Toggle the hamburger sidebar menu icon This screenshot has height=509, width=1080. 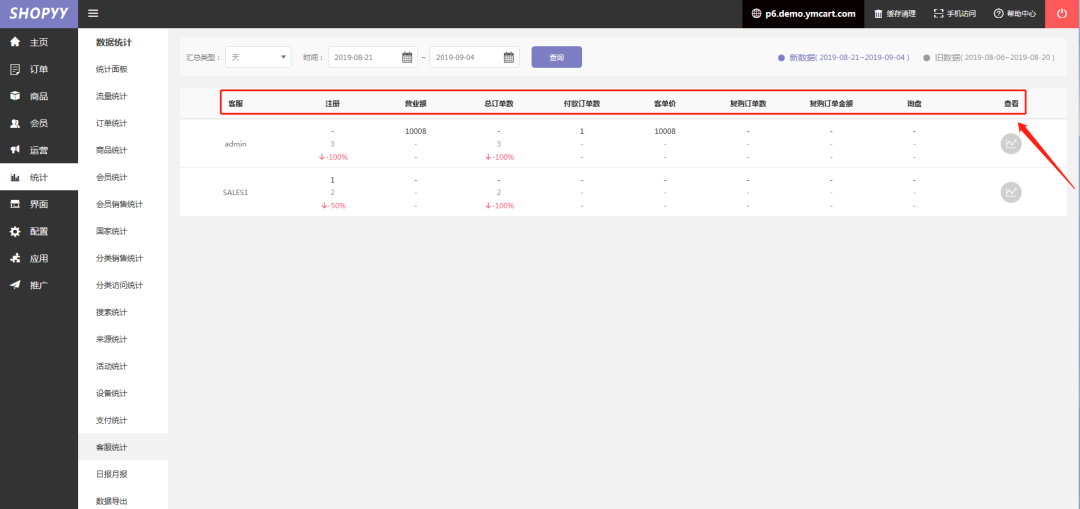(x=94, y=13)
